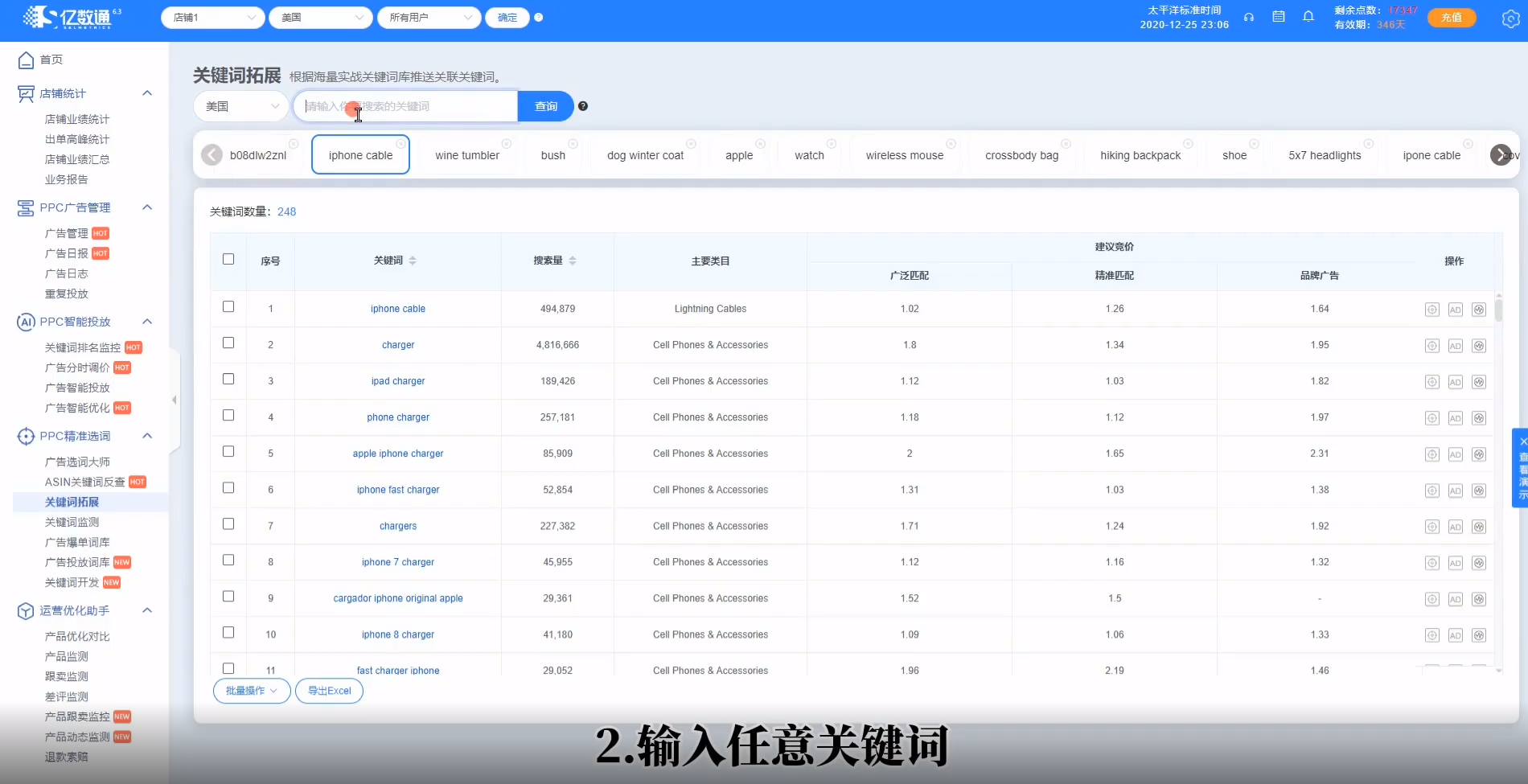Click the right arrow of keyword history
This screenshot has width=1528, height=784.
[x=1501, y=154]
